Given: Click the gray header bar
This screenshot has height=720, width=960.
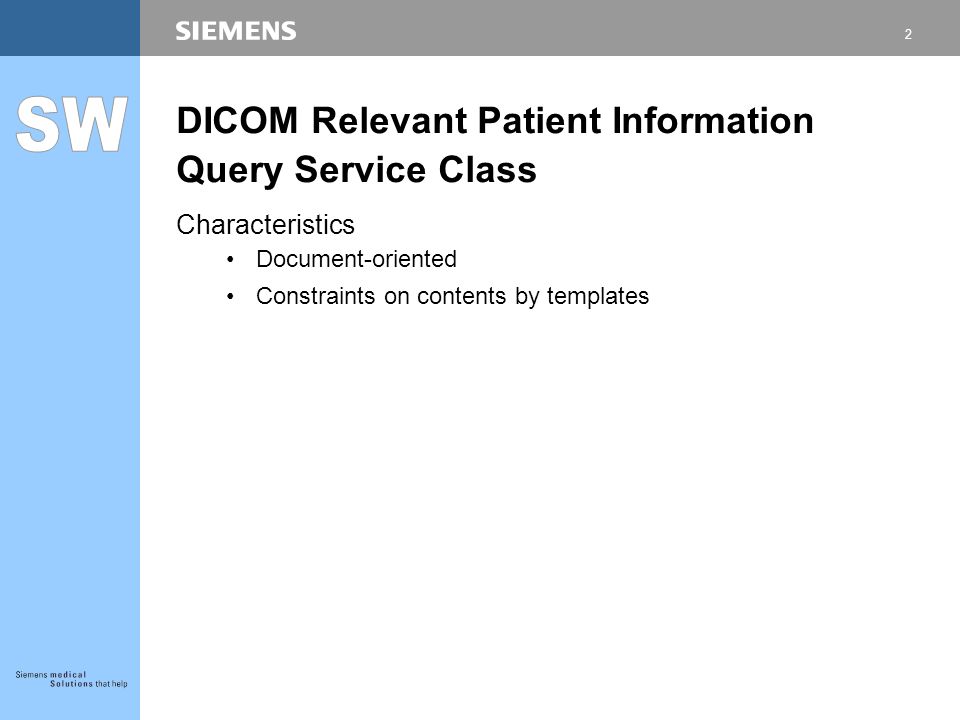Looking at the screenshot, I should pyautogui.click(x=550, y=28).
